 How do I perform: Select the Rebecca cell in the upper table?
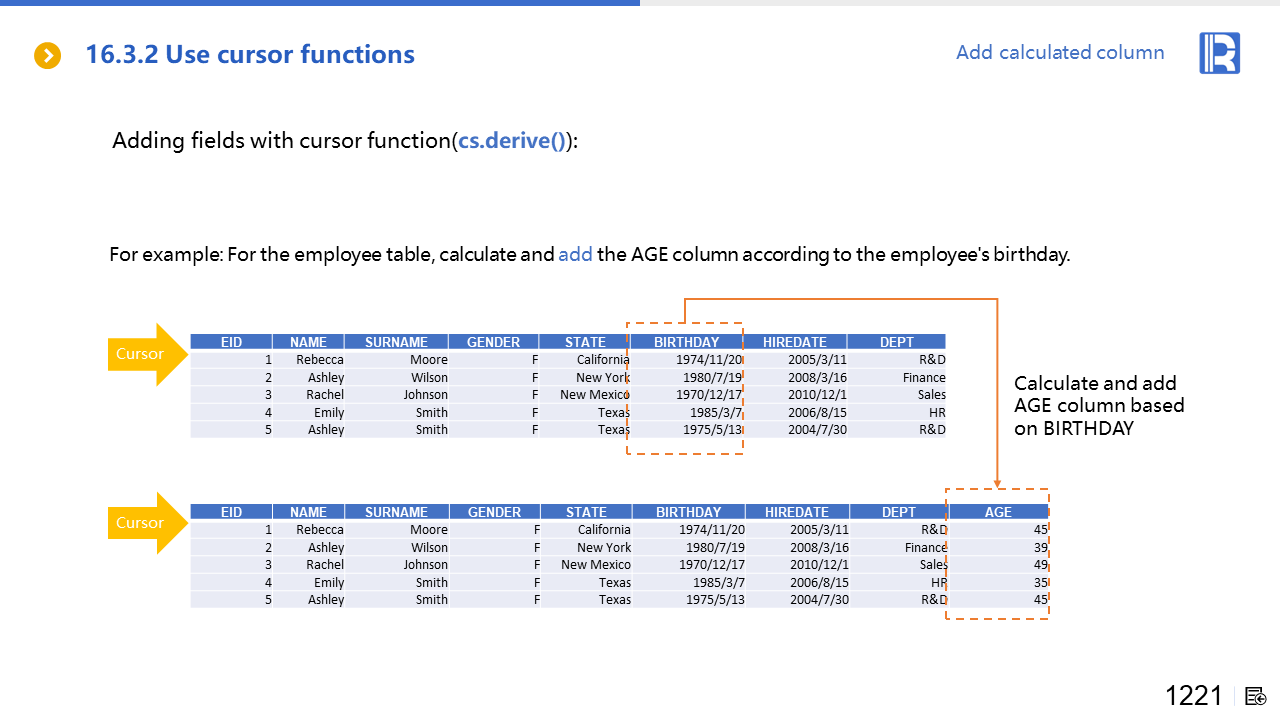click(x=319, y=360)
